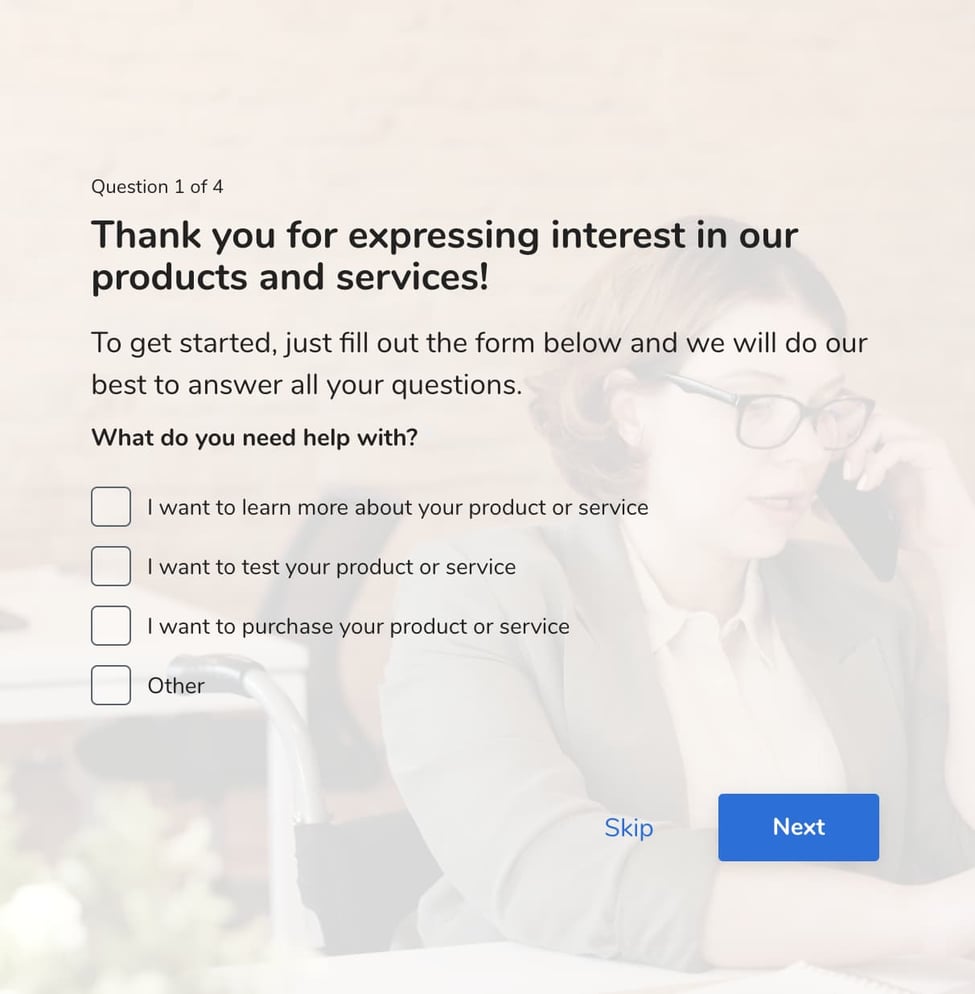This screenshot has height=994, width=975.
Task: Click the 'I want to learn more' label text
Action: tap(398, 508)
